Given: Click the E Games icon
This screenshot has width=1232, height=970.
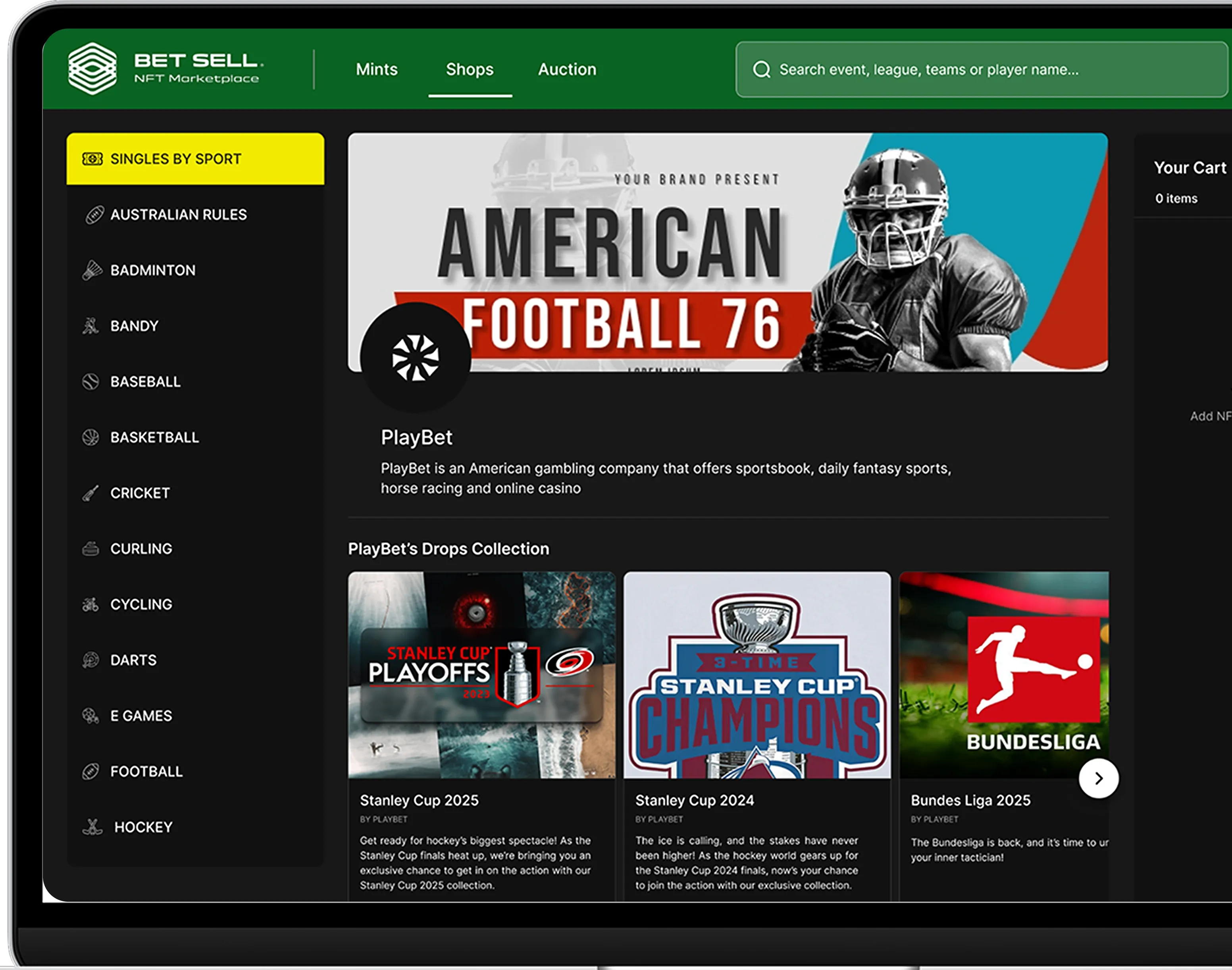Looking at the screenshot, I should click(x=91, y=716).
